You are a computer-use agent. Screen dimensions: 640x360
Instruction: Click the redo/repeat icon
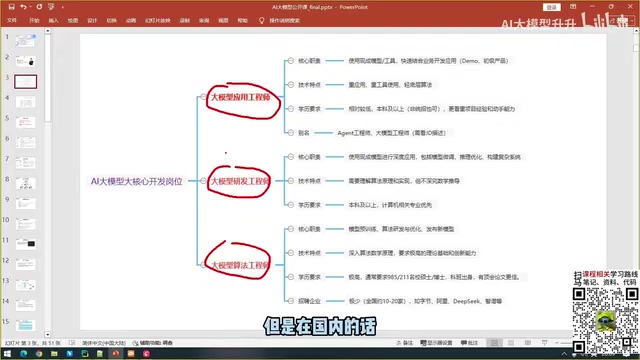[x=39, y=7]
